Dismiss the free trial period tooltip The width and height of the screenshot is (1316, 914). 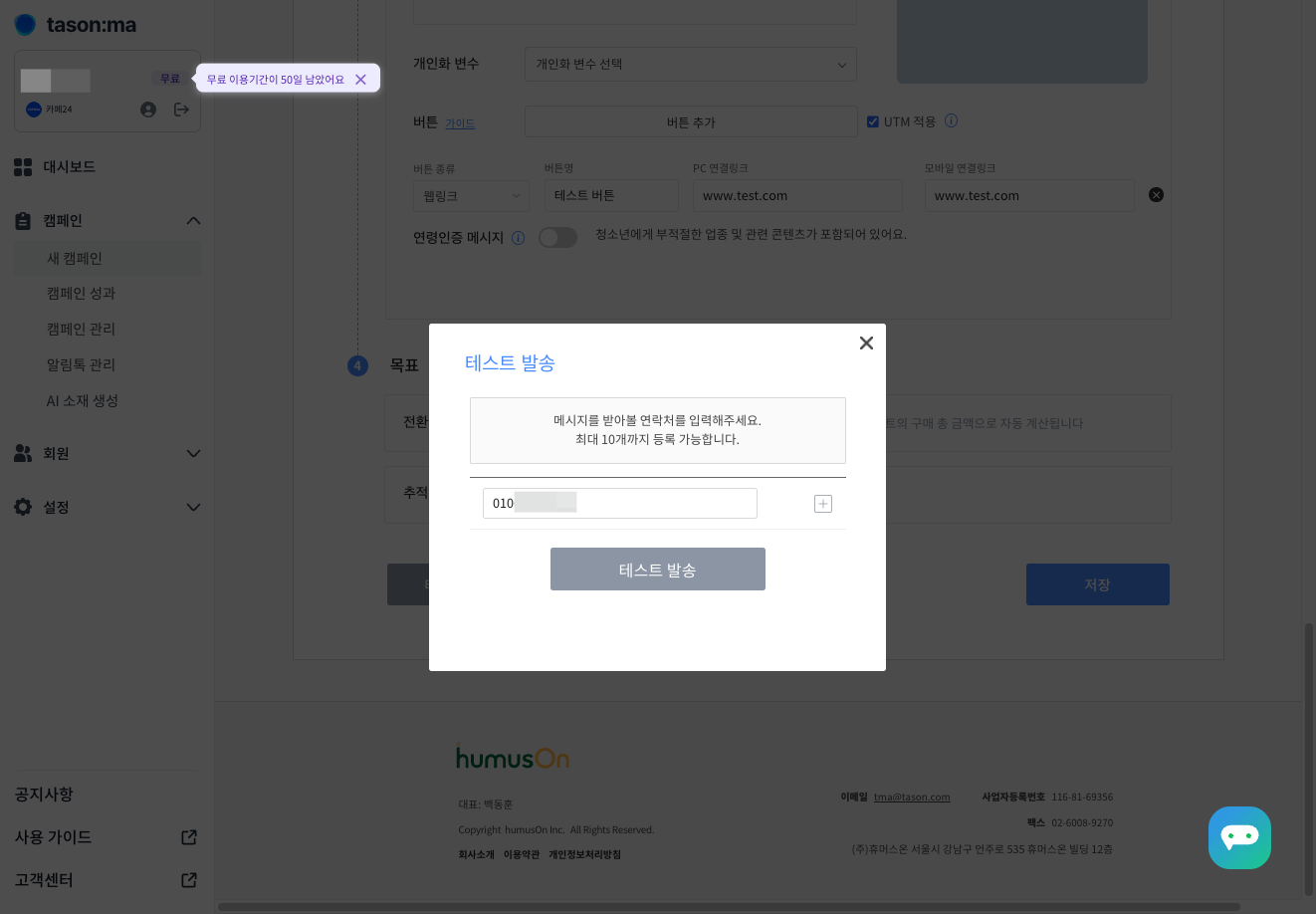coord(360,80)
